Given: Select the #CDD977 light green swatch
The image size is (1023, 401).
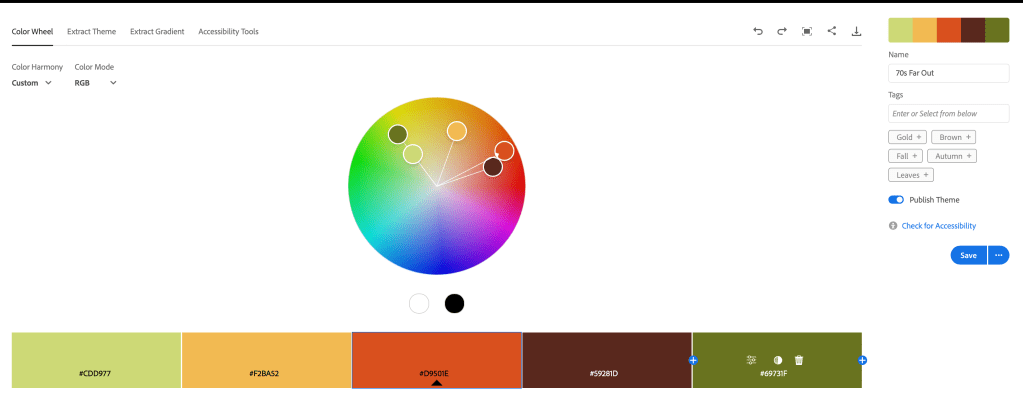Looking at the screenshot, I should [97, 360].
